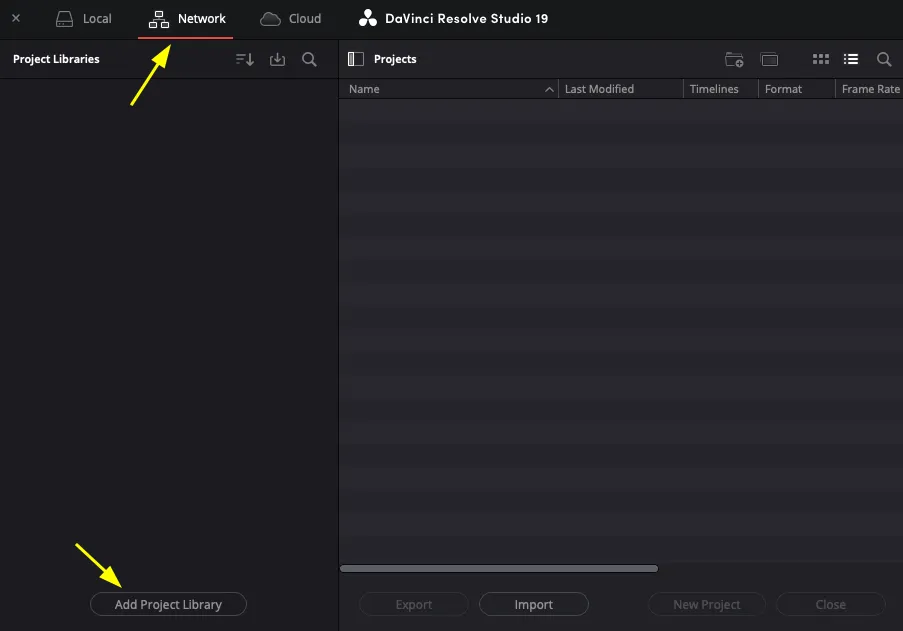Click the Export button
This screenshot has width=903, height=631.
click(x=413, y=604)
